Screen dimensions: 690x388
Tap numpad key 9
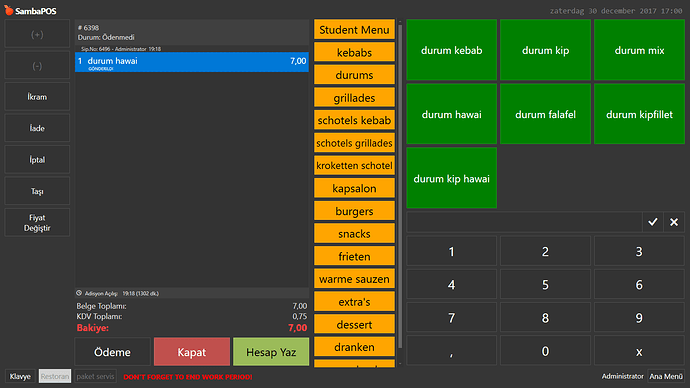click(639, 318)
